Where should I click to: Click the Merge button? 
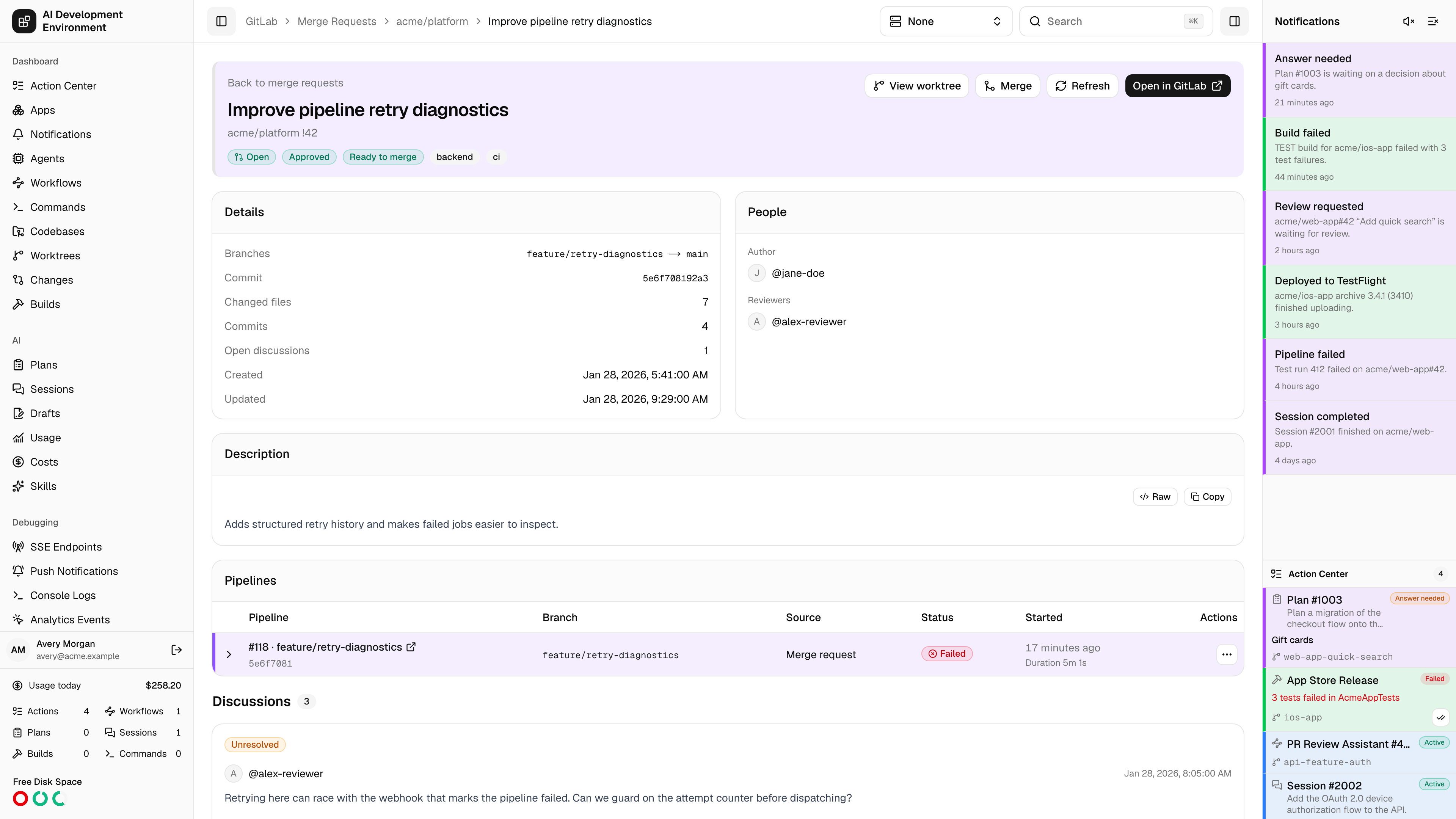1007,86
